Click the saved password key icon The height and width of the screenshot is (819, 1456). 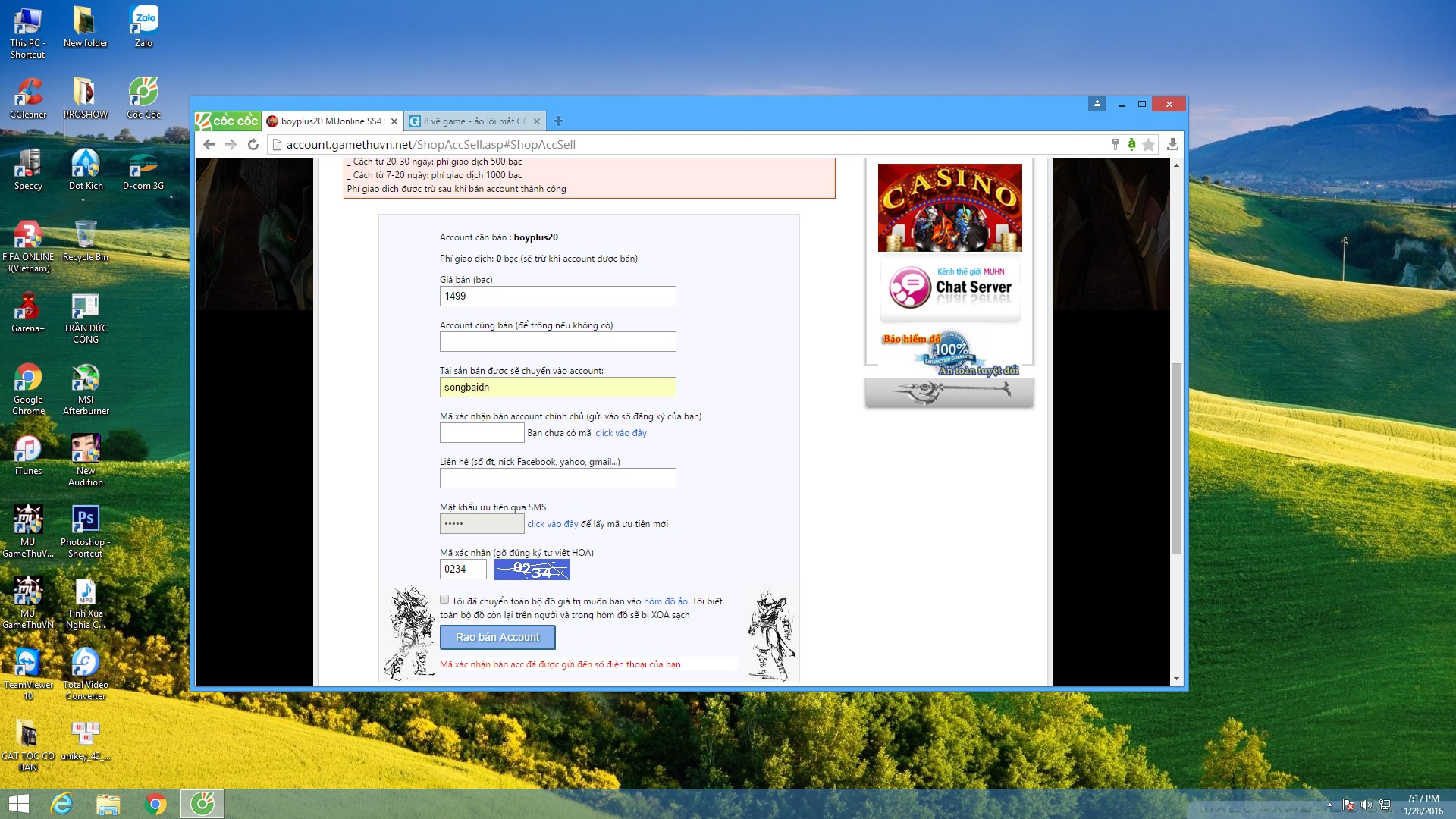[1115, 144]
